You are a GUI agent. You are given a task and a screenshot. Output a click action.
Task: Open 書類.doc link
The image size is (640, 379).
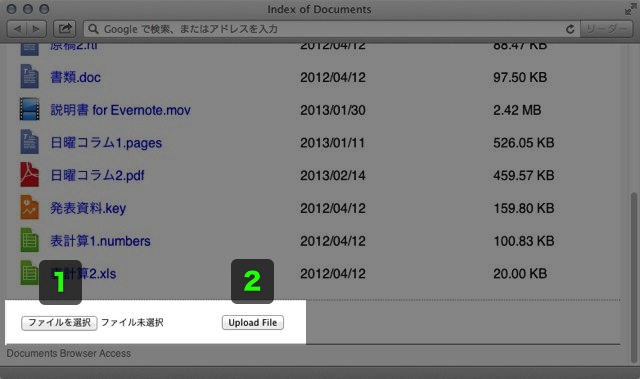(x=76, y=77)
